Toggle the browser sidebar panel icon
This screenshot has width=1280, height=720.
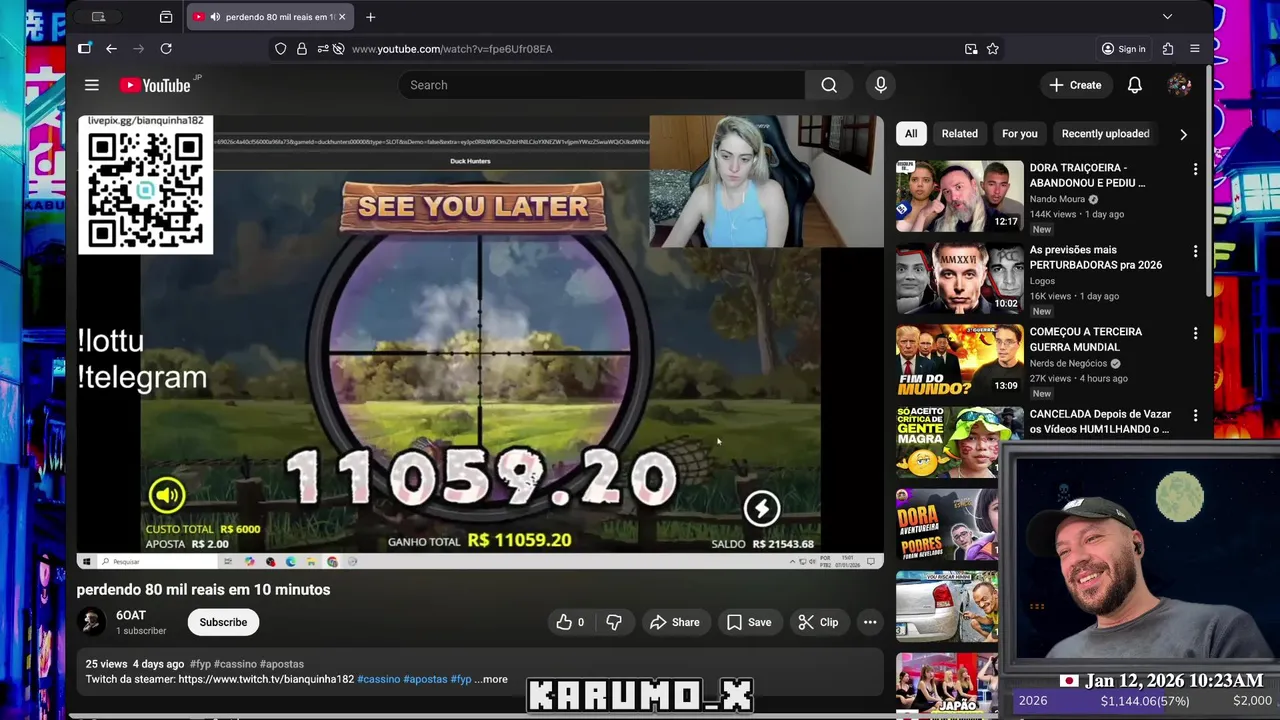coord(85,49)
